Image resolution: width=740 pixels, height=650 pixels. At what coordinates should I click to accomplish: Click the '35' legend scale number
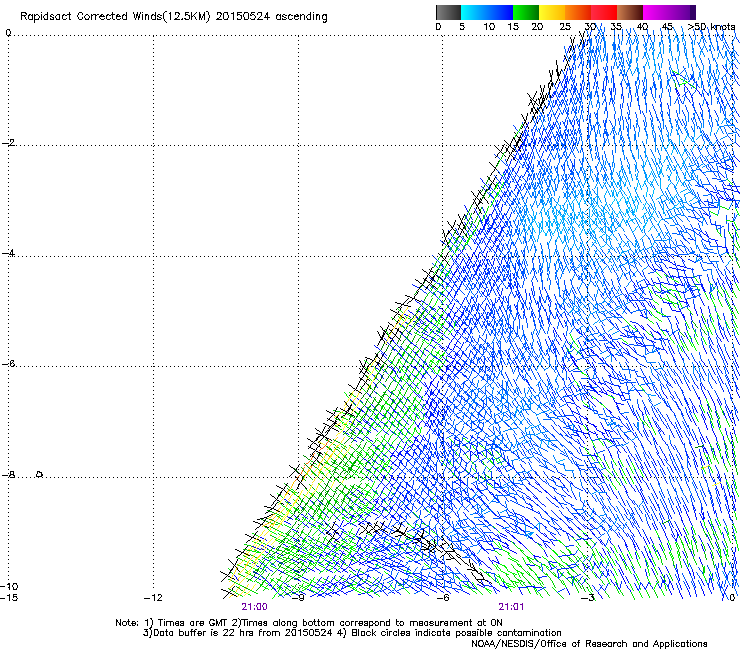click(x=616, y=27)
